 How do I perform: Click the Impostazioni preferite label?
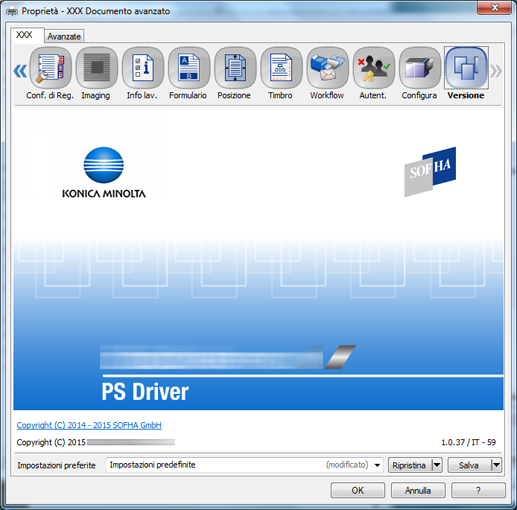click(x=56, y=465)
